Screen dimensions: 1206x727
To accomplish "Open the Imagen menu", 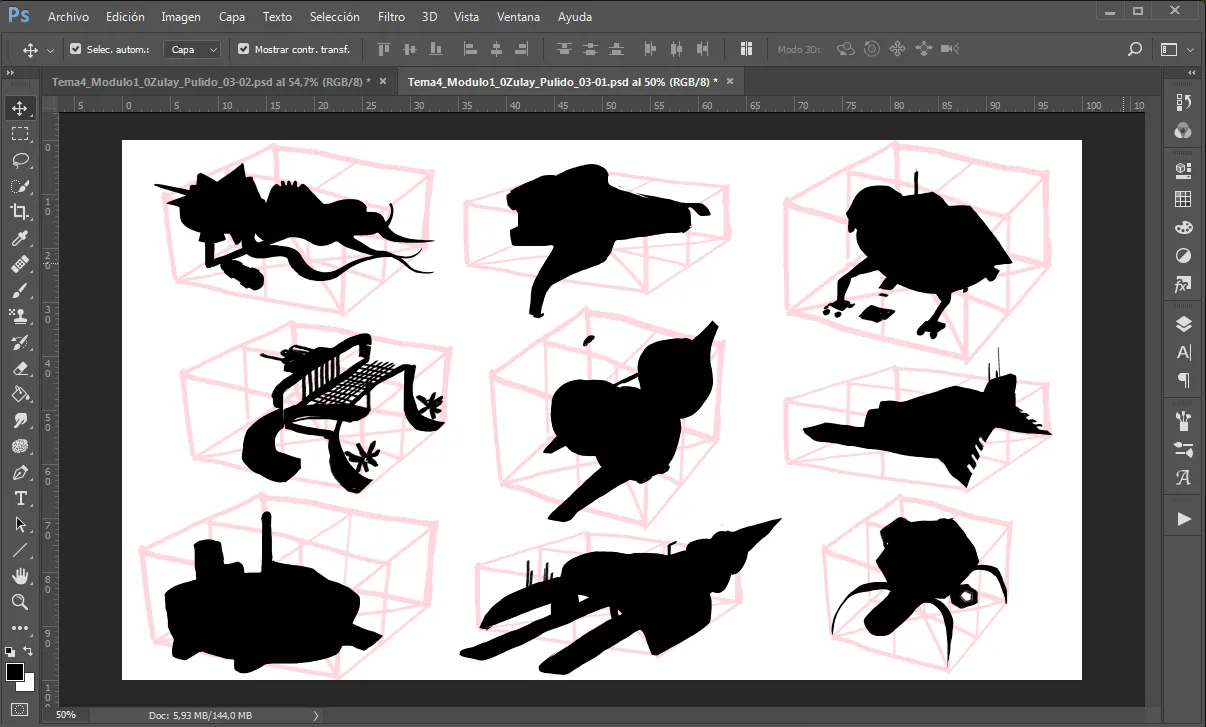I will (181, 17).
